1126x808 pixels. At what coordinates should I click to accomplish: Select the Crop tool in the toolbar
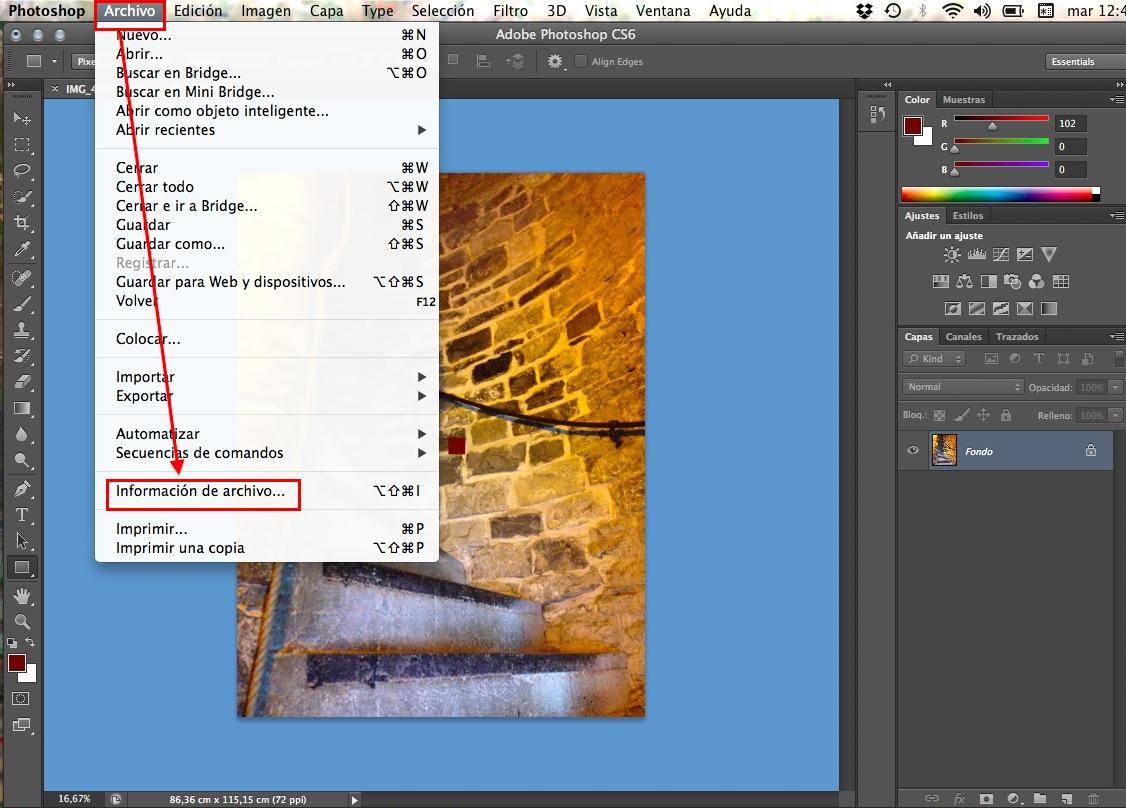coord(22,222)
